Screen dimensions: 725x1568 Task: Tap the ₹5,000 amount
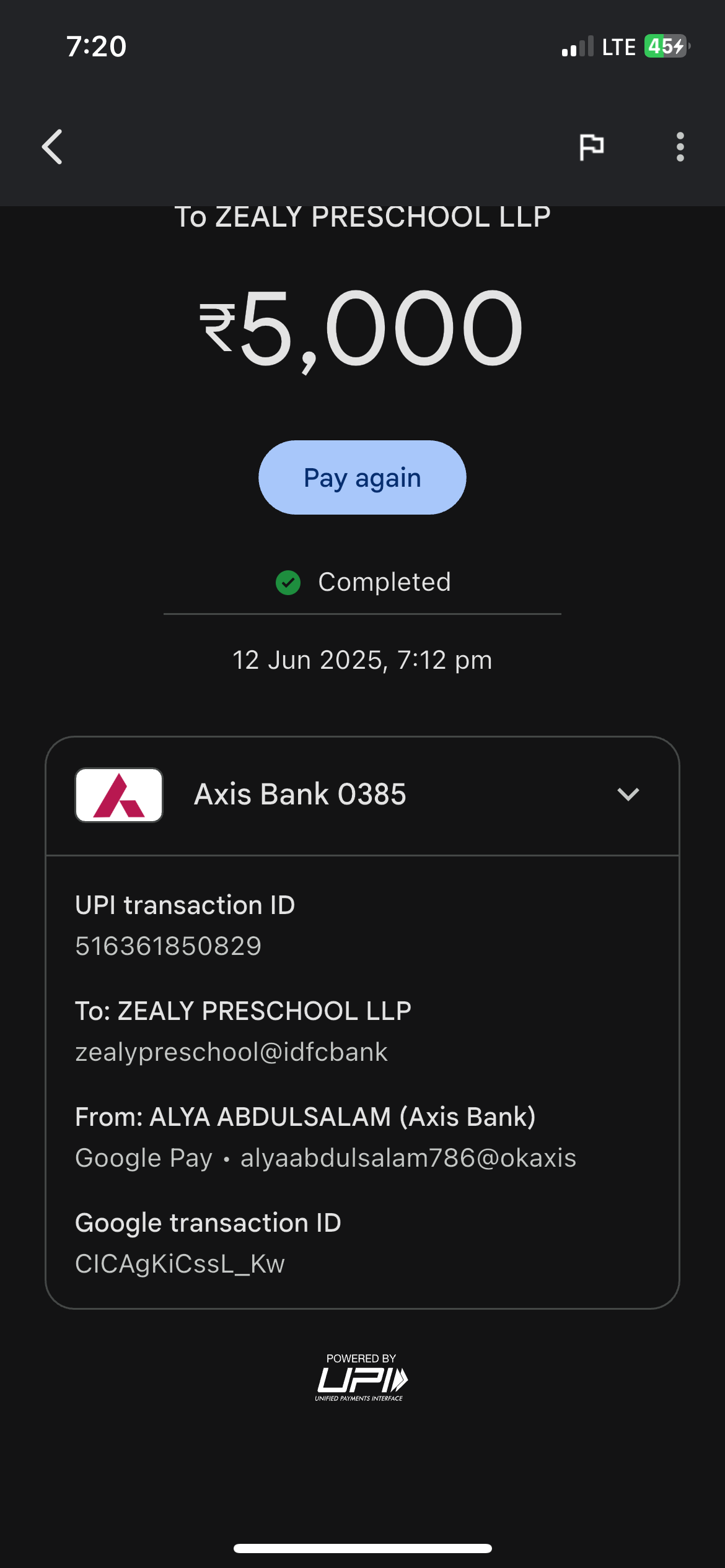click(362, 328)
